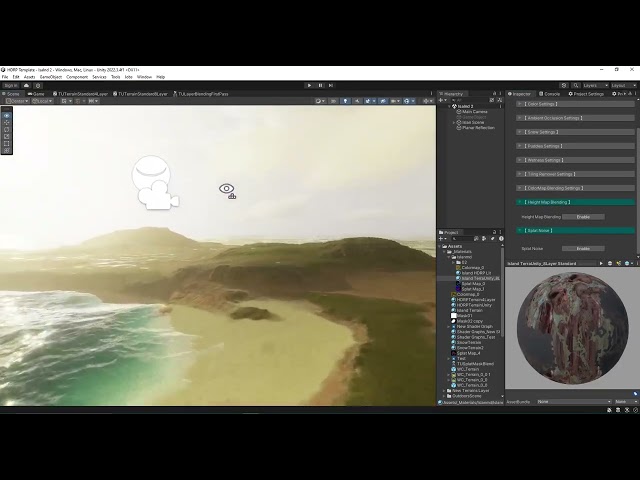Select the TUSplatMaskBlend asset in Project
Screen dimensions: 640x480
pos(472,364)
